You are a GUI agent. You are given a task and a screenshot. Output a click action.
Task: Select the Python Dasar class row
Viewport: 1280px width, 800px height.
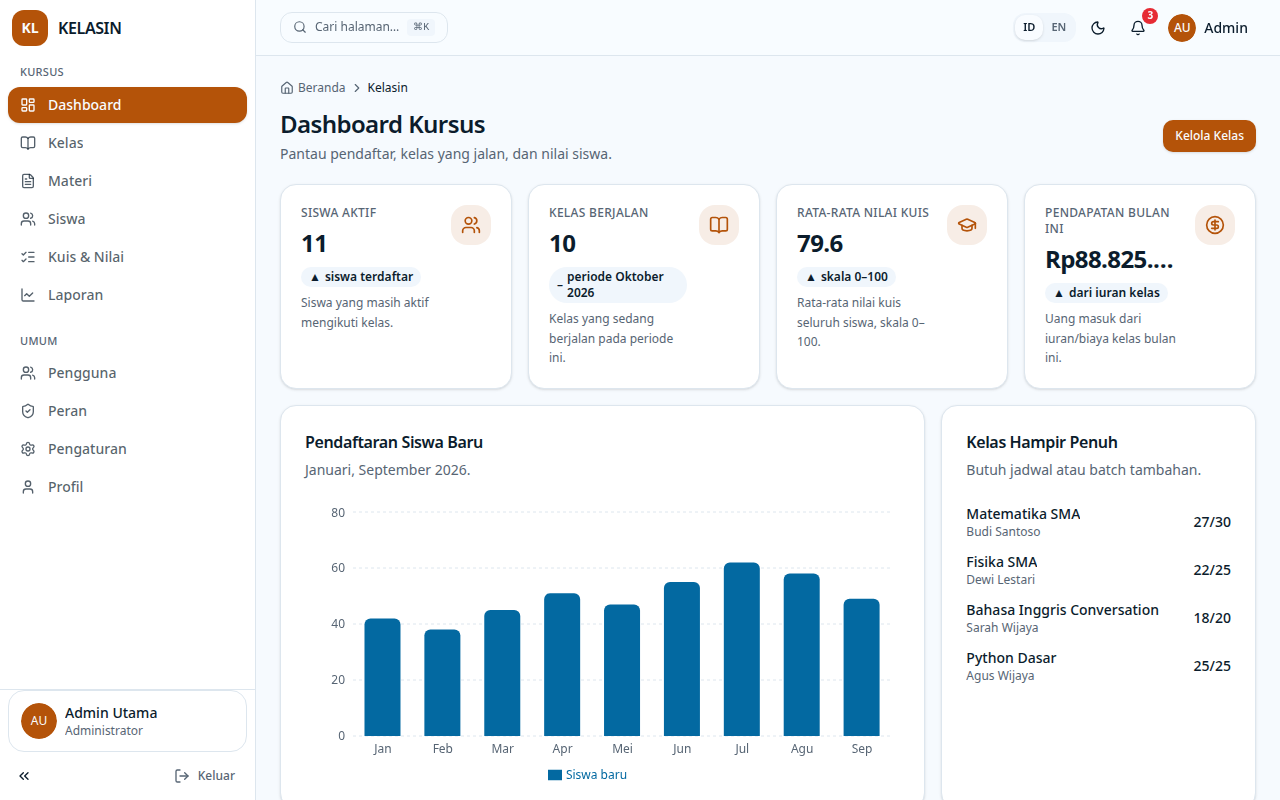[1098, 666]
